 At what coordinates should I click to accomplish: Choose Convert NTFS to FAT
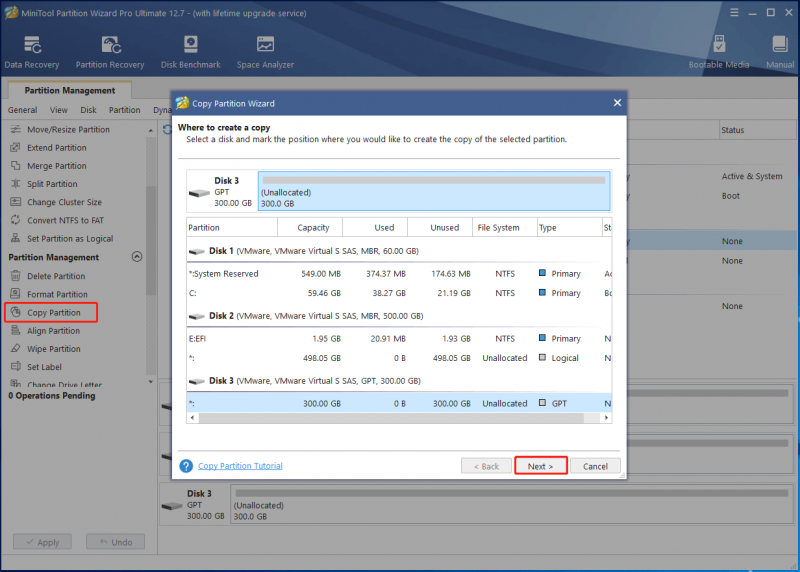pyautogui.click(x=65, y=220)
